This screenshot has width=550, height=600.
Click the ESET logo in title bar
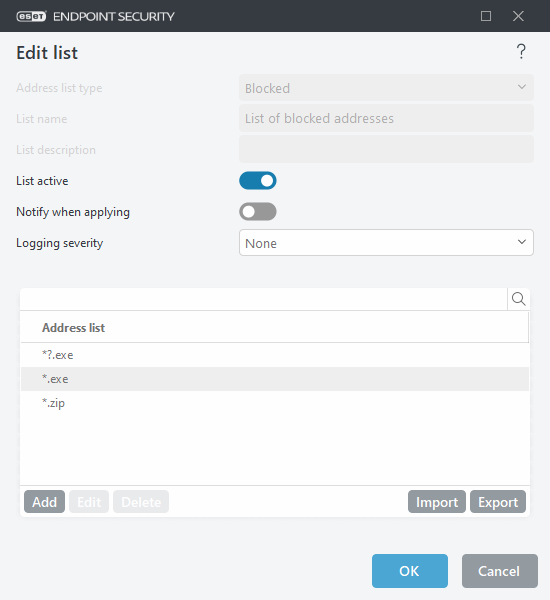tap(31, 16)
